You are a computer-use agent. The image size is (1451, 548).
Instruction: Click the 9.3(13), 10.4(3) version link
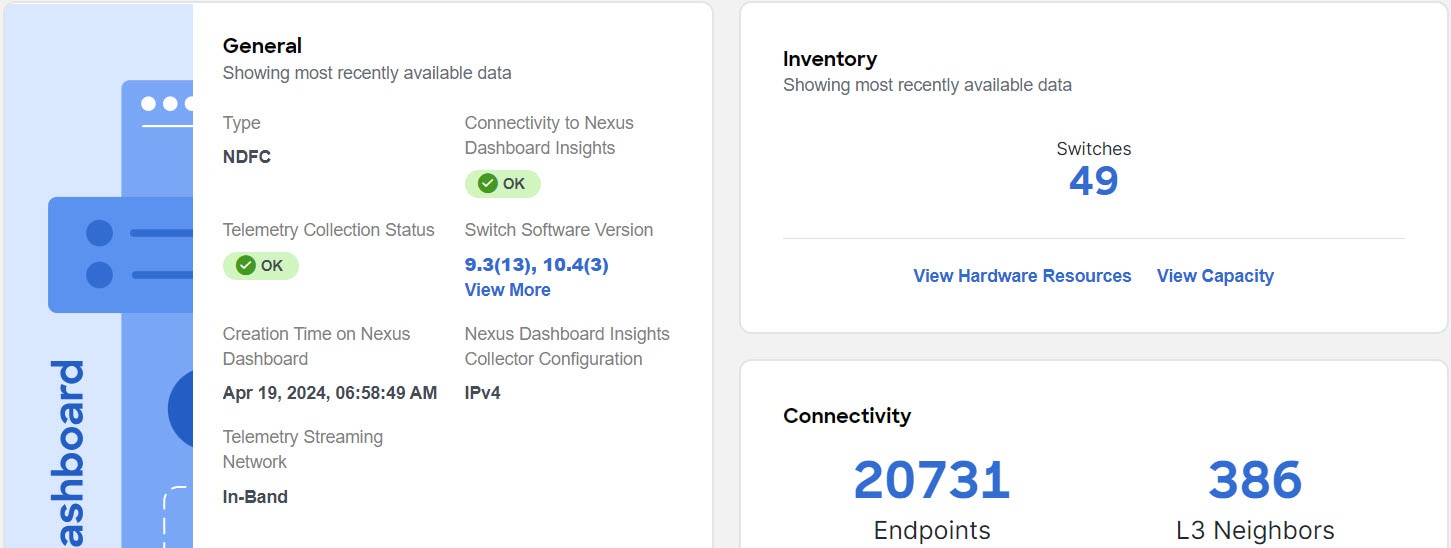click(537, 265)
